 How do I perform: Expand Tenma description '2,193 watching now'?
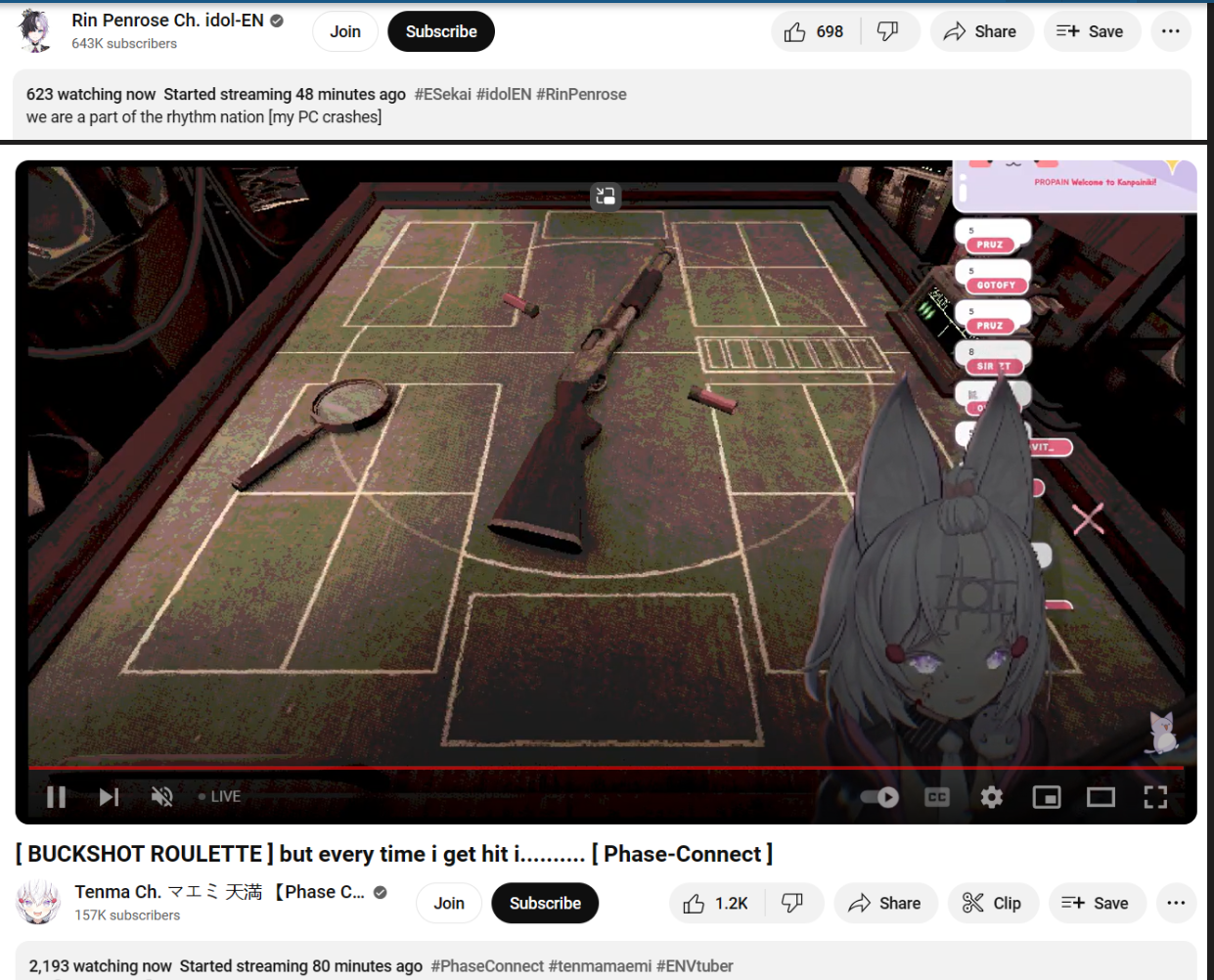click(100, 966)
